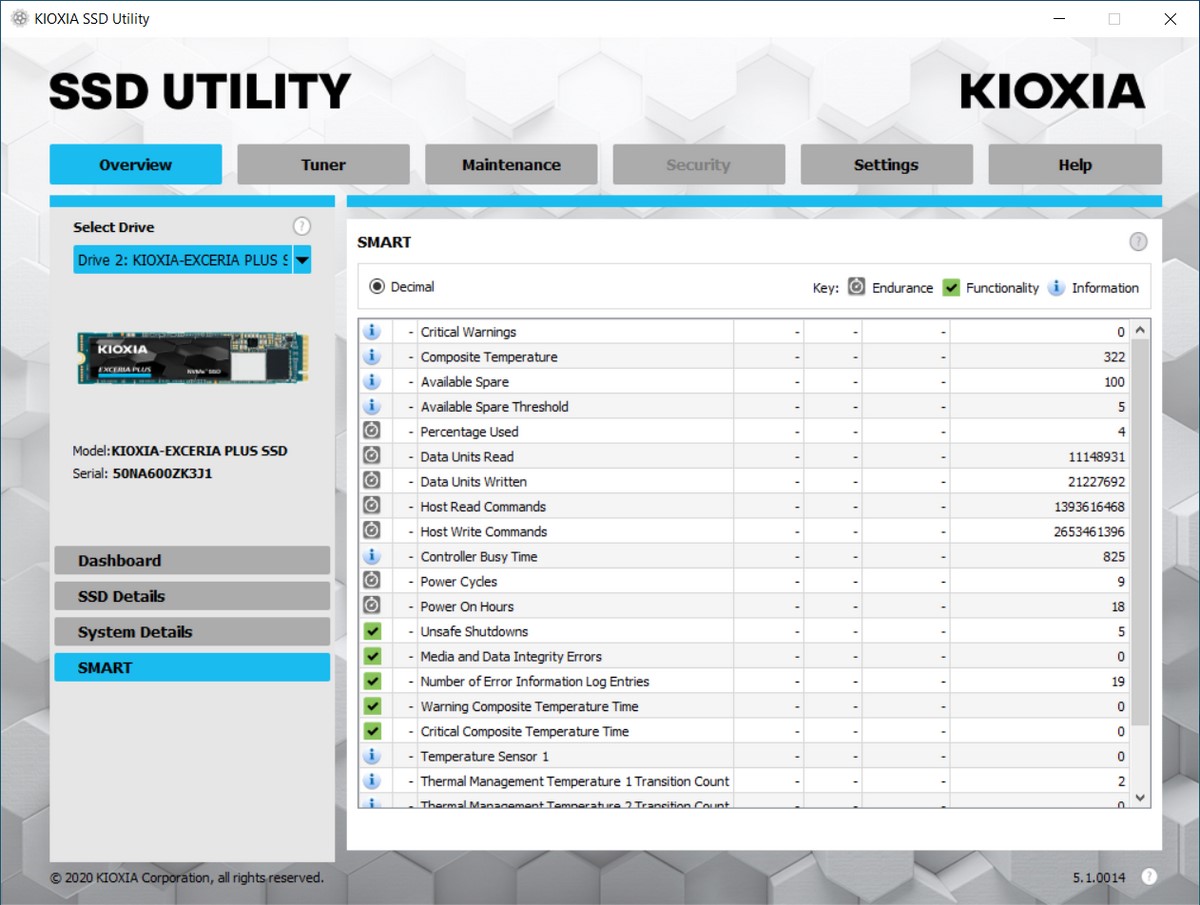The width and height of the screenshot is (1200, 905).
Task: Select the SMART sidebar section
Action: click(192, 668)
